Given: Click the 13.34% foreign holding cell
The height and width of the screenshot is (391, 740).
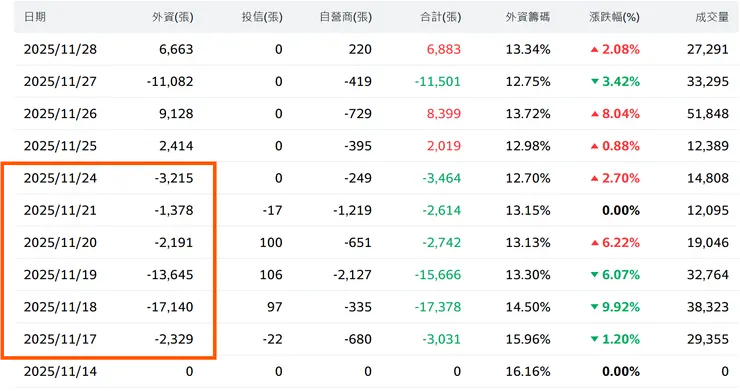Looking at the screenshot, I should [528, 49].
